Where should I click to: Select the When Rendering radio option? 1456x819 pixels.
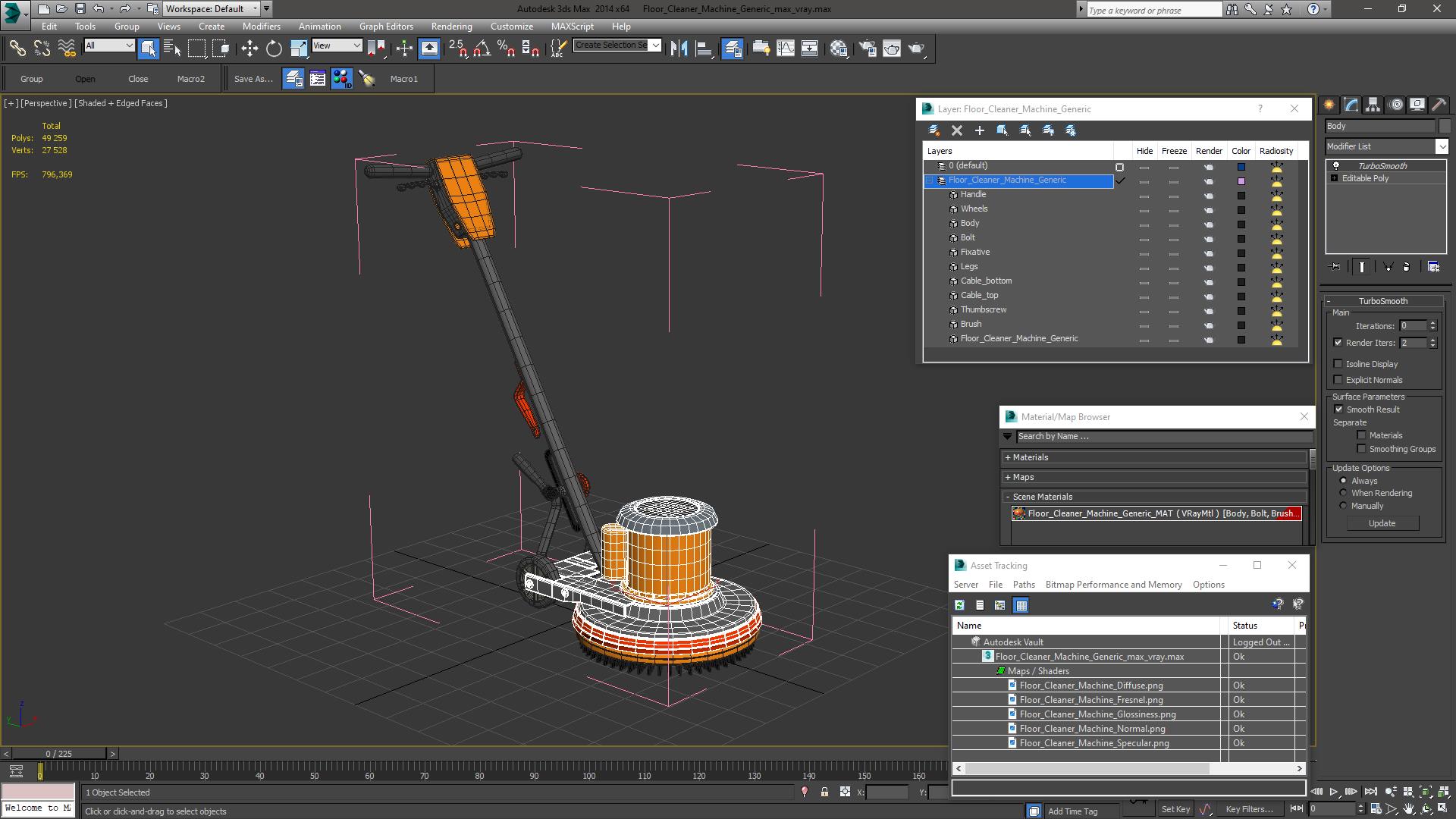(x=1343, y=493)
